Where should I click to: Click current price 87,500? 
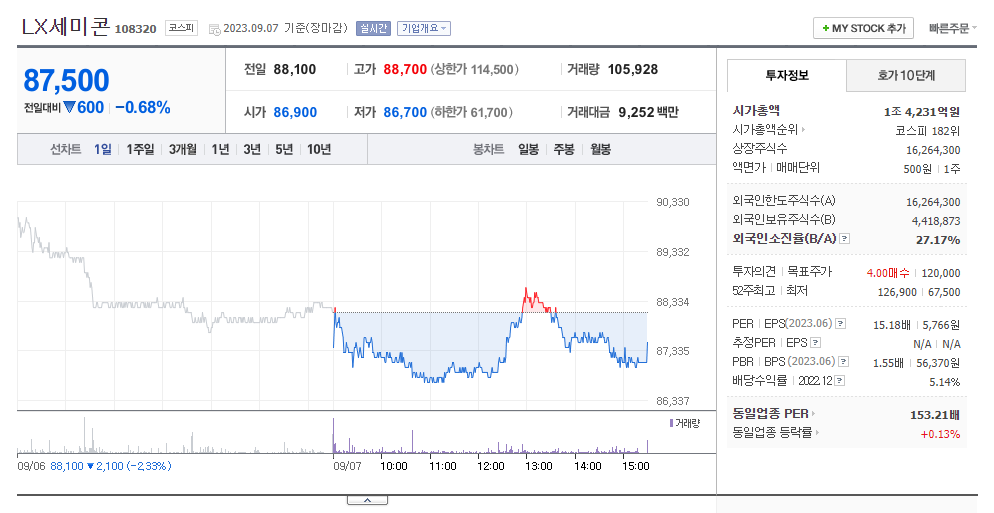[67, 81]
